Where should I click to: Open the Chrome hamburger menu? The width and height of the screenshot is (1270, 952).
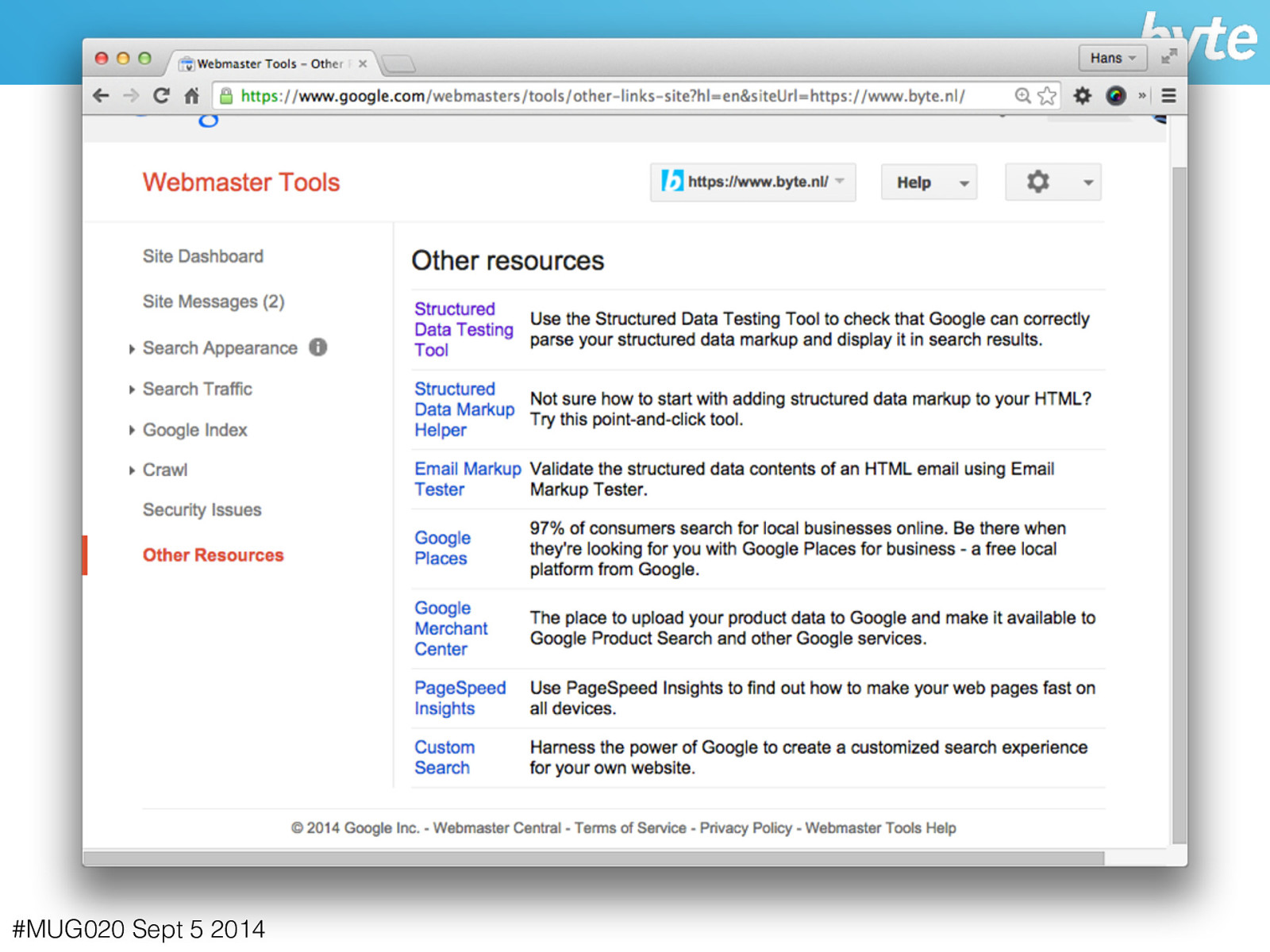click(1168, 96)
